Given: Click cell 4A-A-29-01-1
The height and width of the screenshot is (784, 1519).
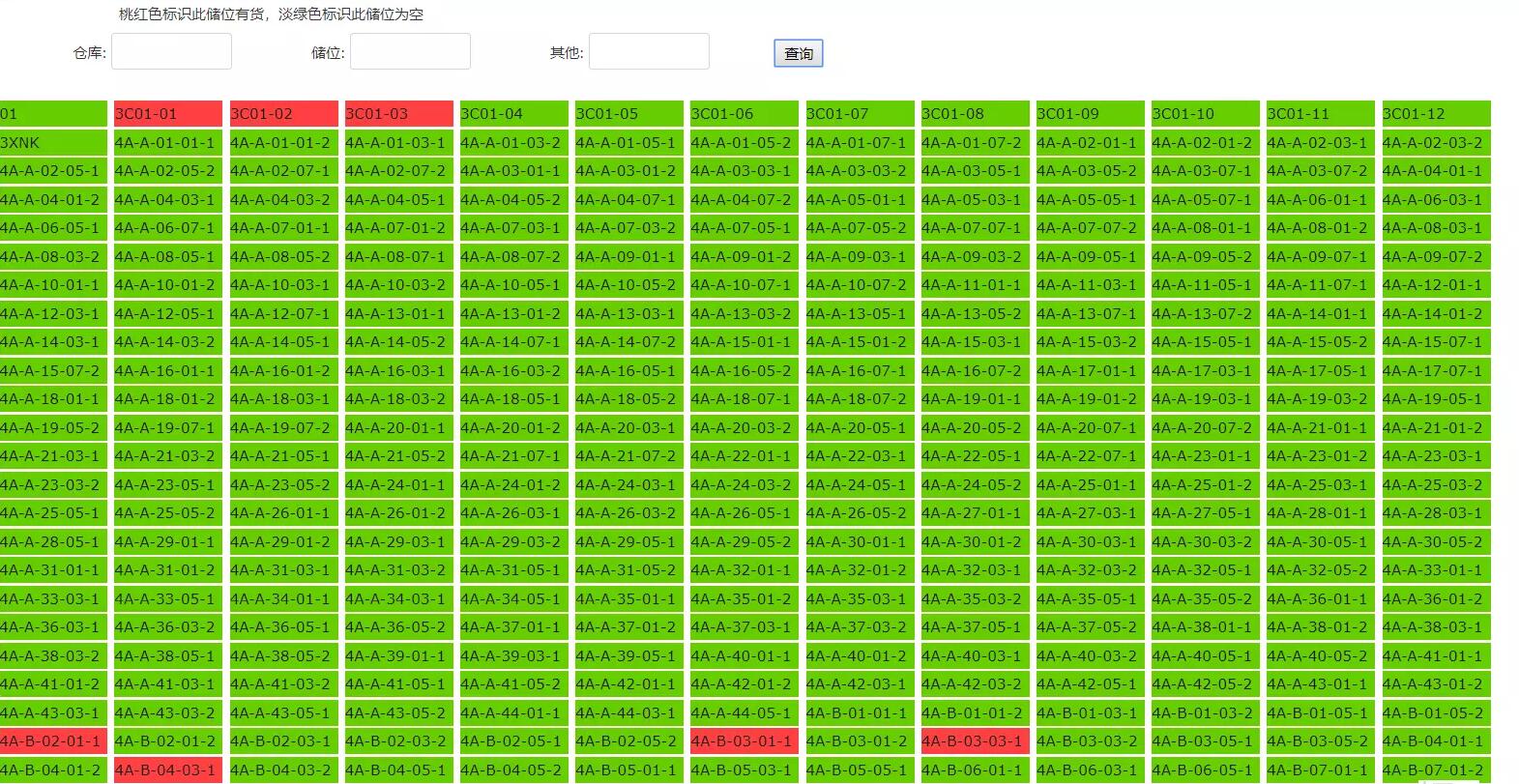Looking at the screenshot, I should pos(168,542).
